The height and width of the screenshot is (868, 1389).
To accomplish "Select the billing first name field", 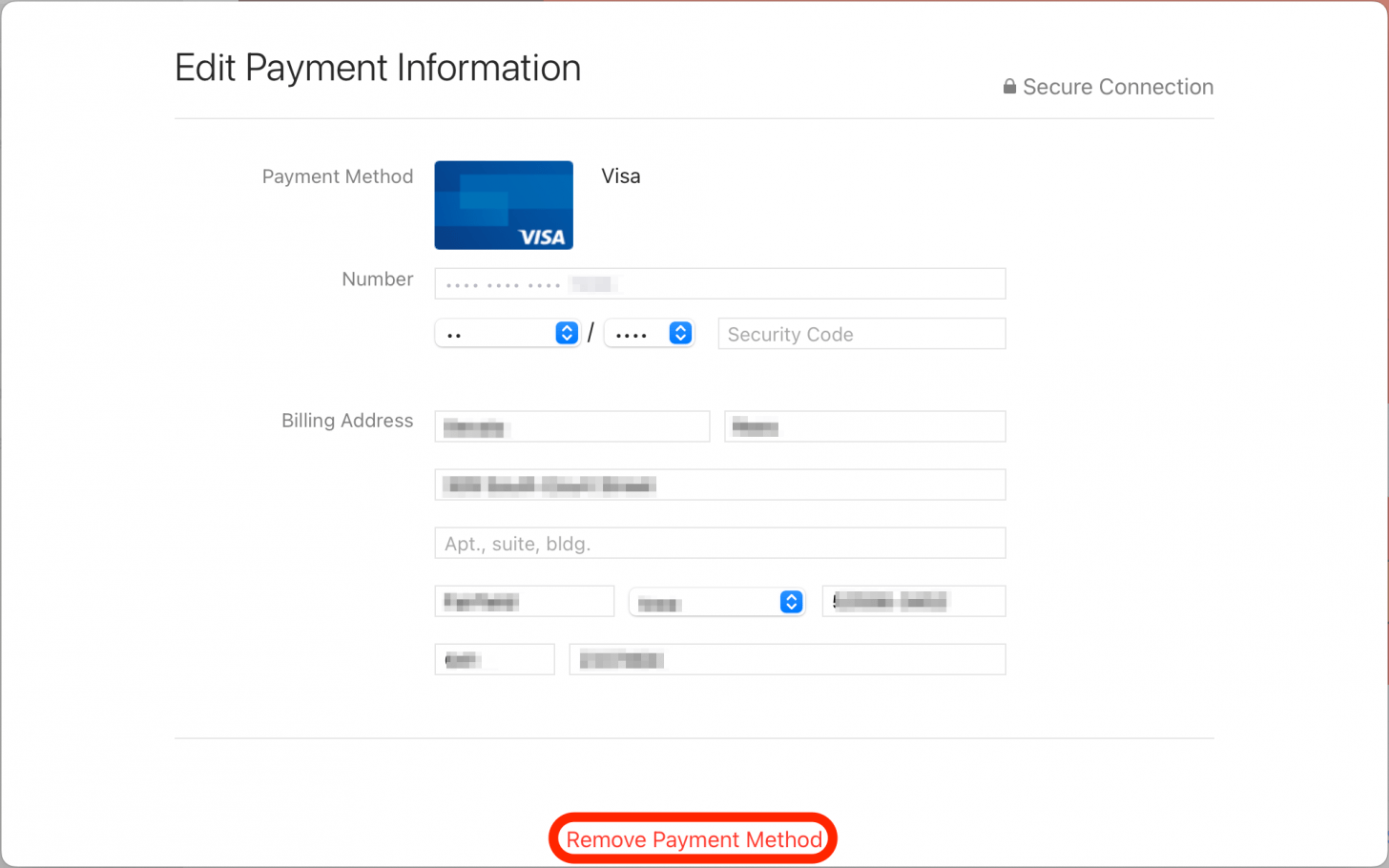I will [x=571, y=426].
